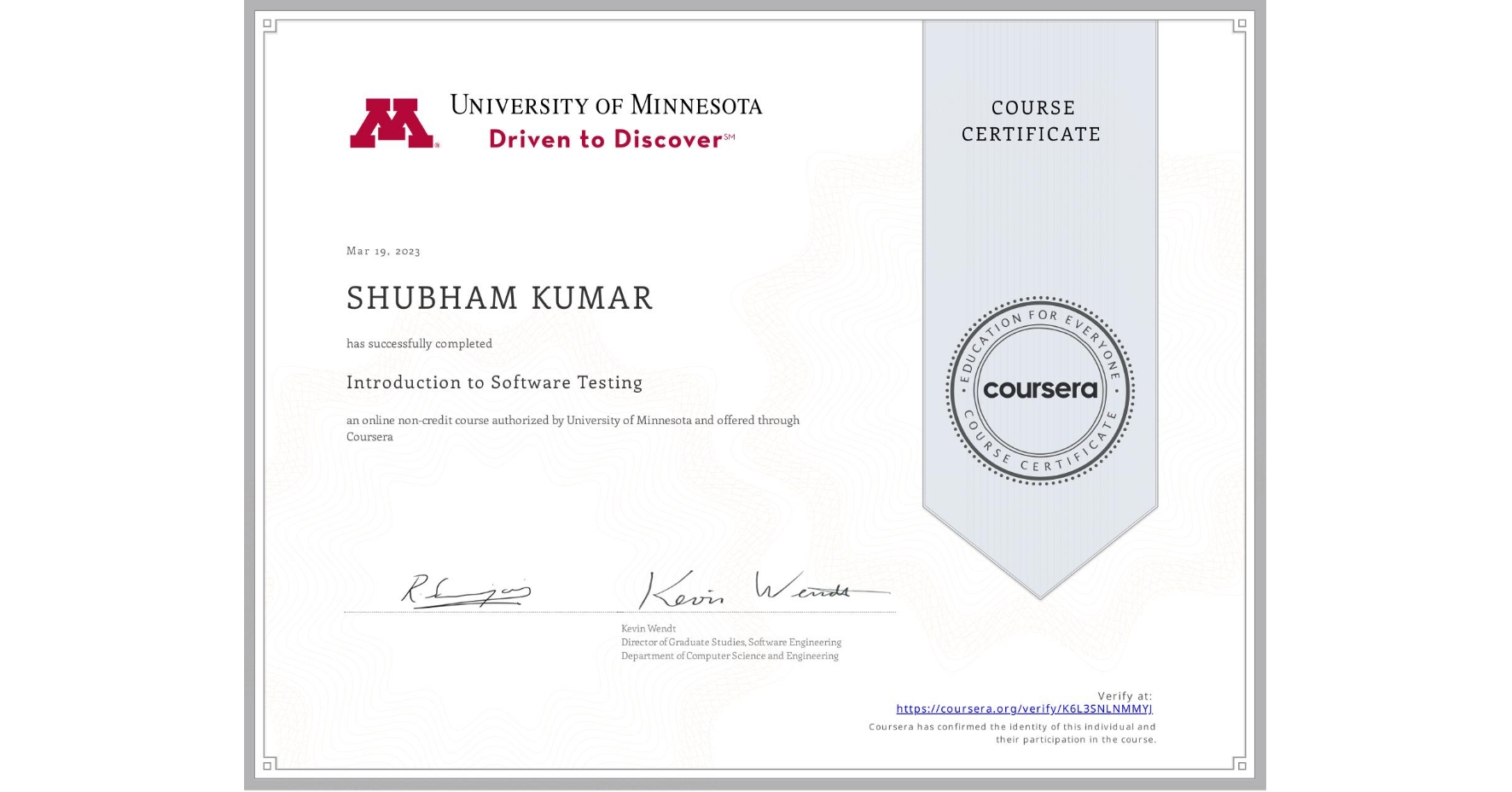Select 'has successfully completed' text line
The image size is (1512, 792).
pyautogui.click(x=419, y=343)
